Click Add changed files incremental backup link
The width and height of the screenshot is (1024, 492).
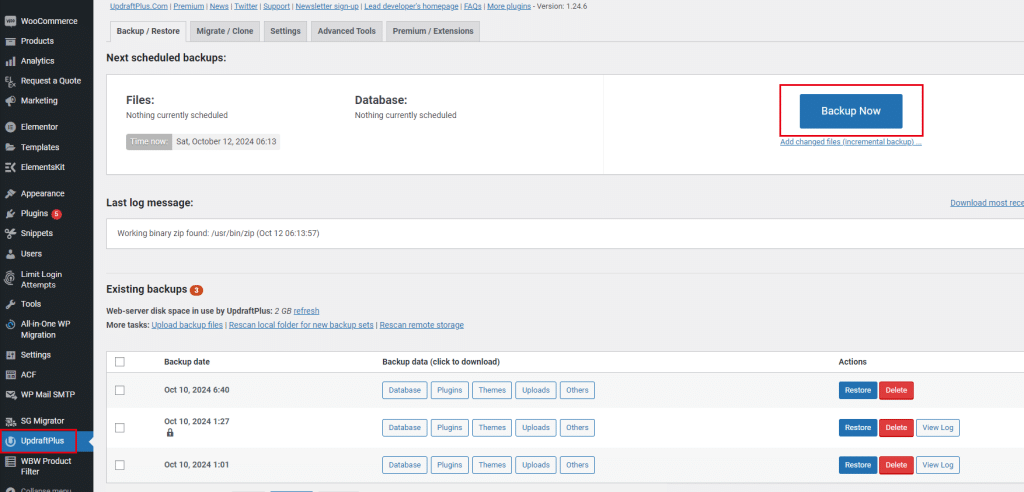click(850, 142)
